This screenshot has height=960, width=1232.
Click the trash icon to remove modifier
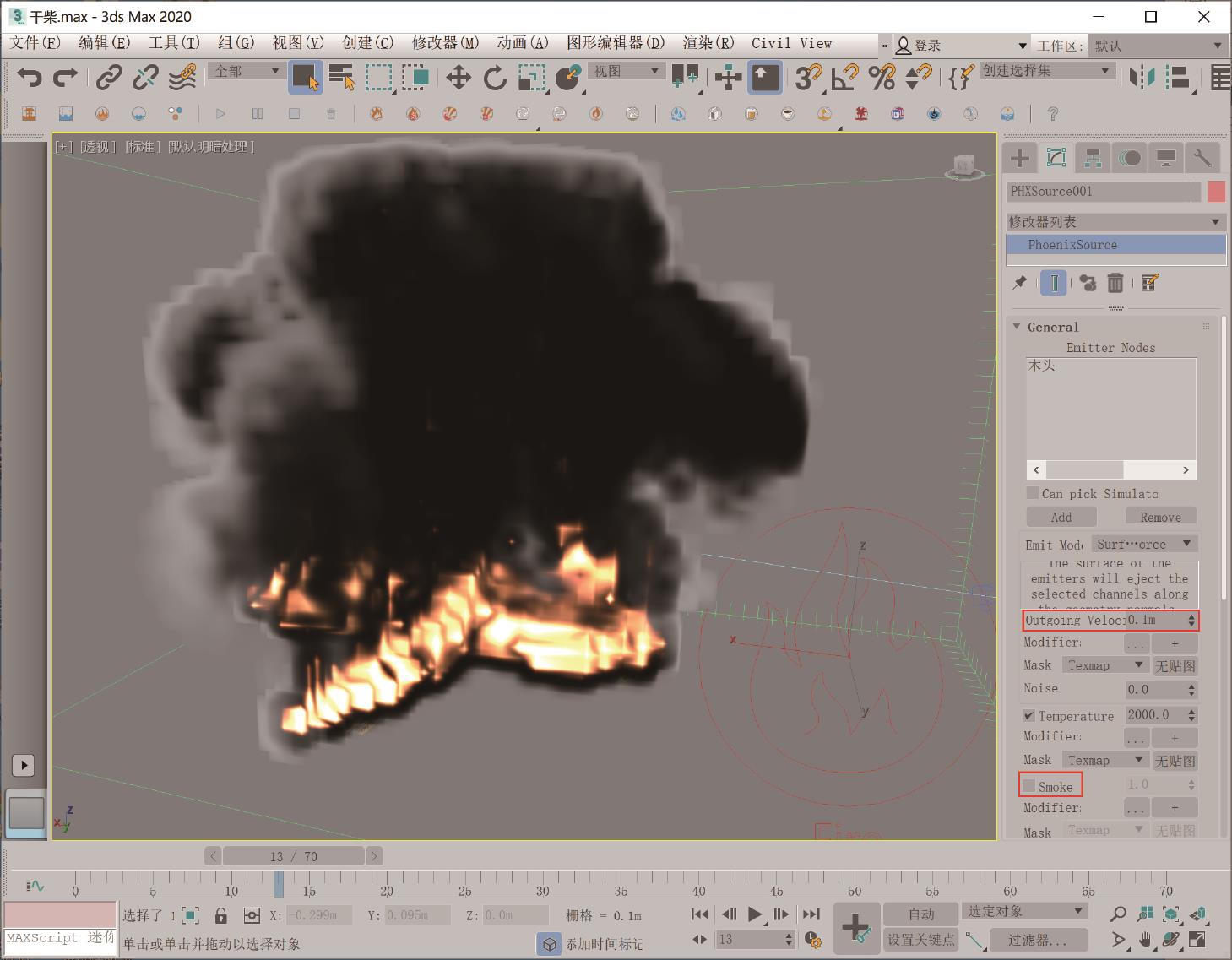1115,284
